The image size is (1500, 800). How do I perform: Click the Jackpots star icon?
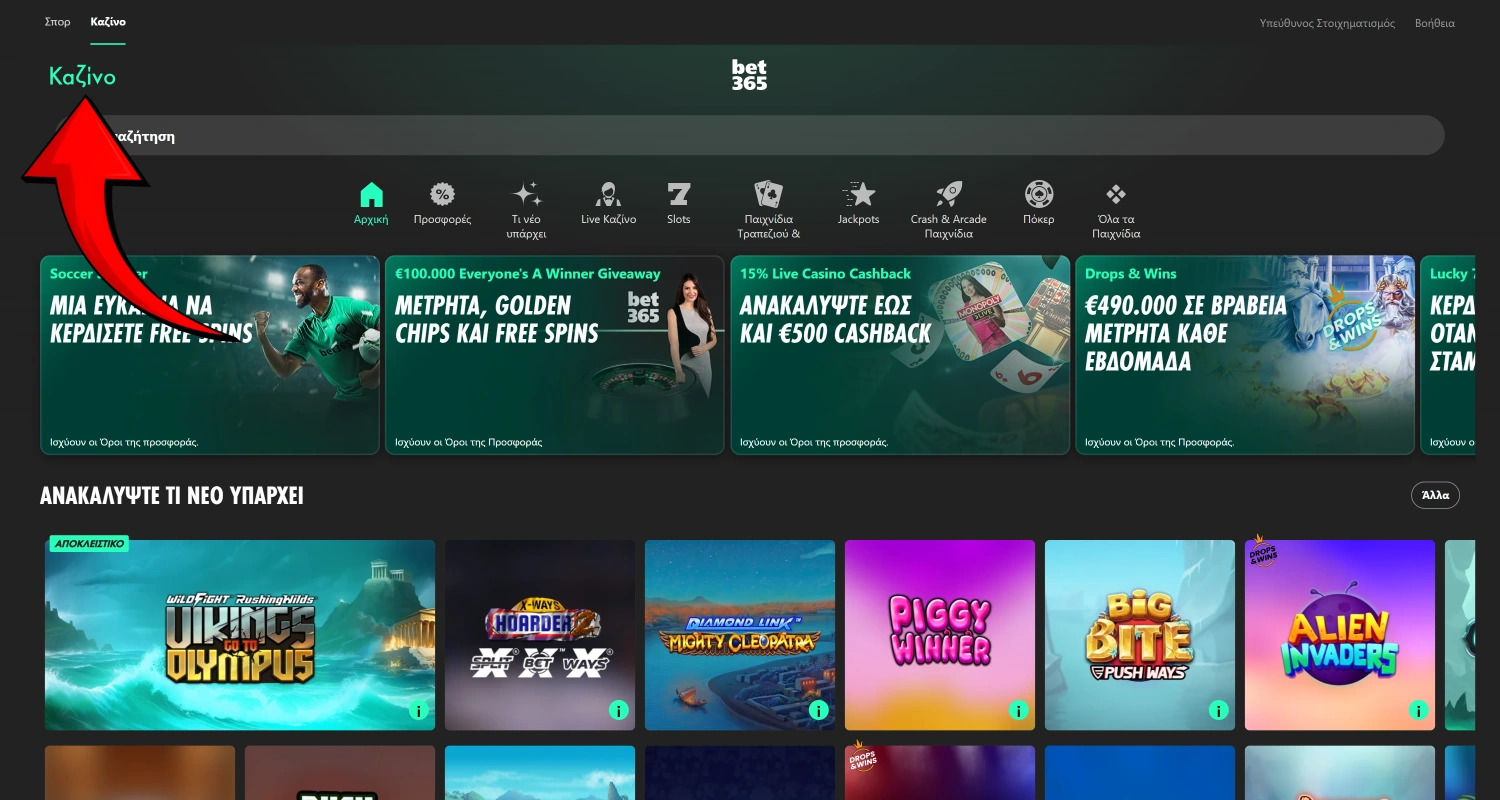click(x=858, y=195)
